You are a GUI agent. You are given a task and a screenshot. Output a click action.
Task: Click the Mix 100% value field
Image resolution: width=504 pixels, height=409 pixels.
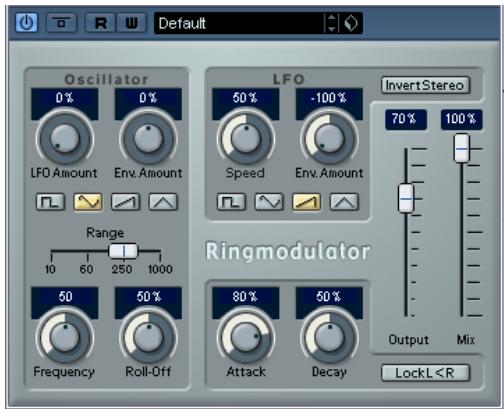[461, 119]
